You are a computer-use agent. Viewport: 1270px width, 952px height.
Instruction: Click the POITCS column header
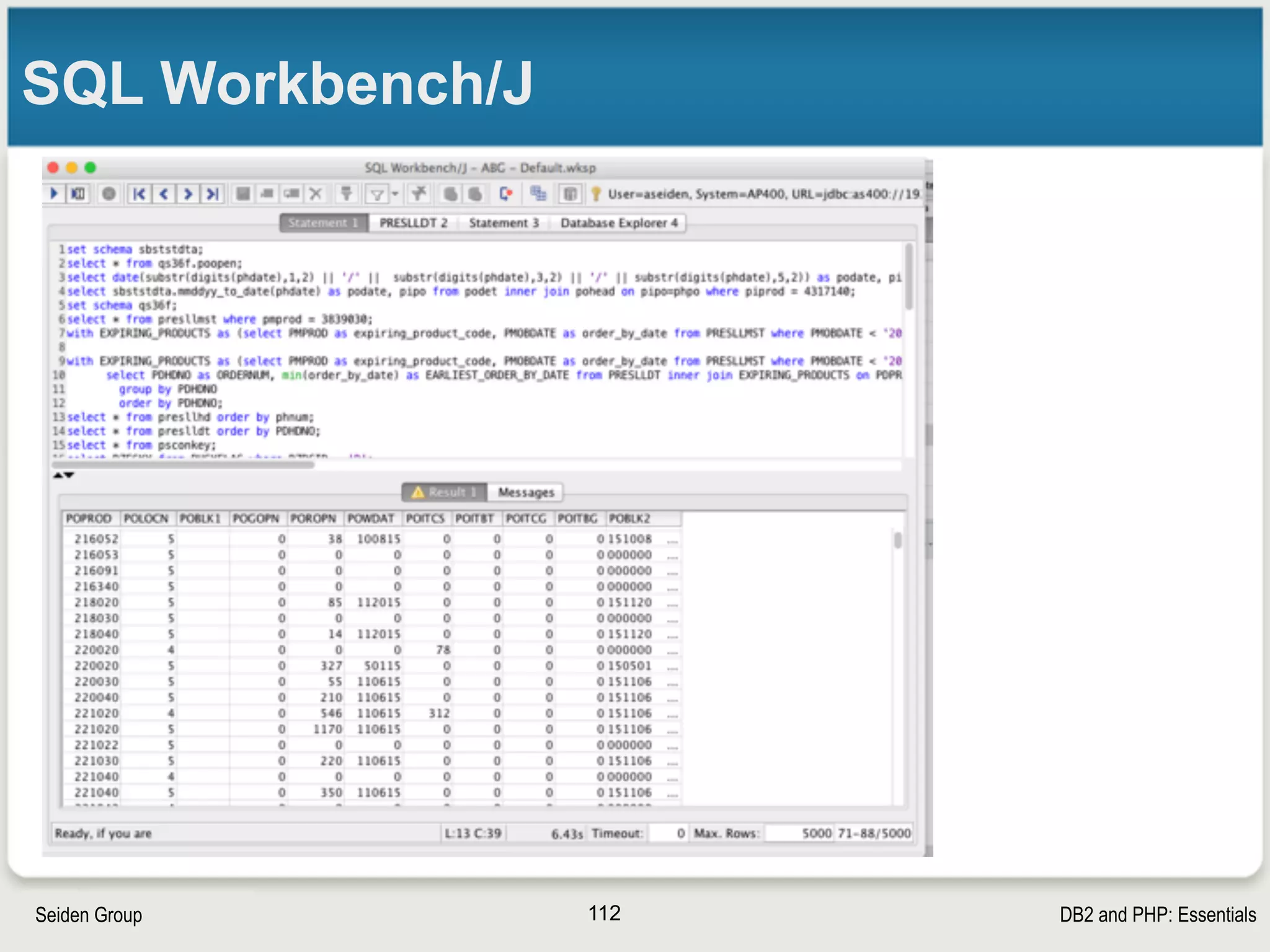(x=426, y=518)
